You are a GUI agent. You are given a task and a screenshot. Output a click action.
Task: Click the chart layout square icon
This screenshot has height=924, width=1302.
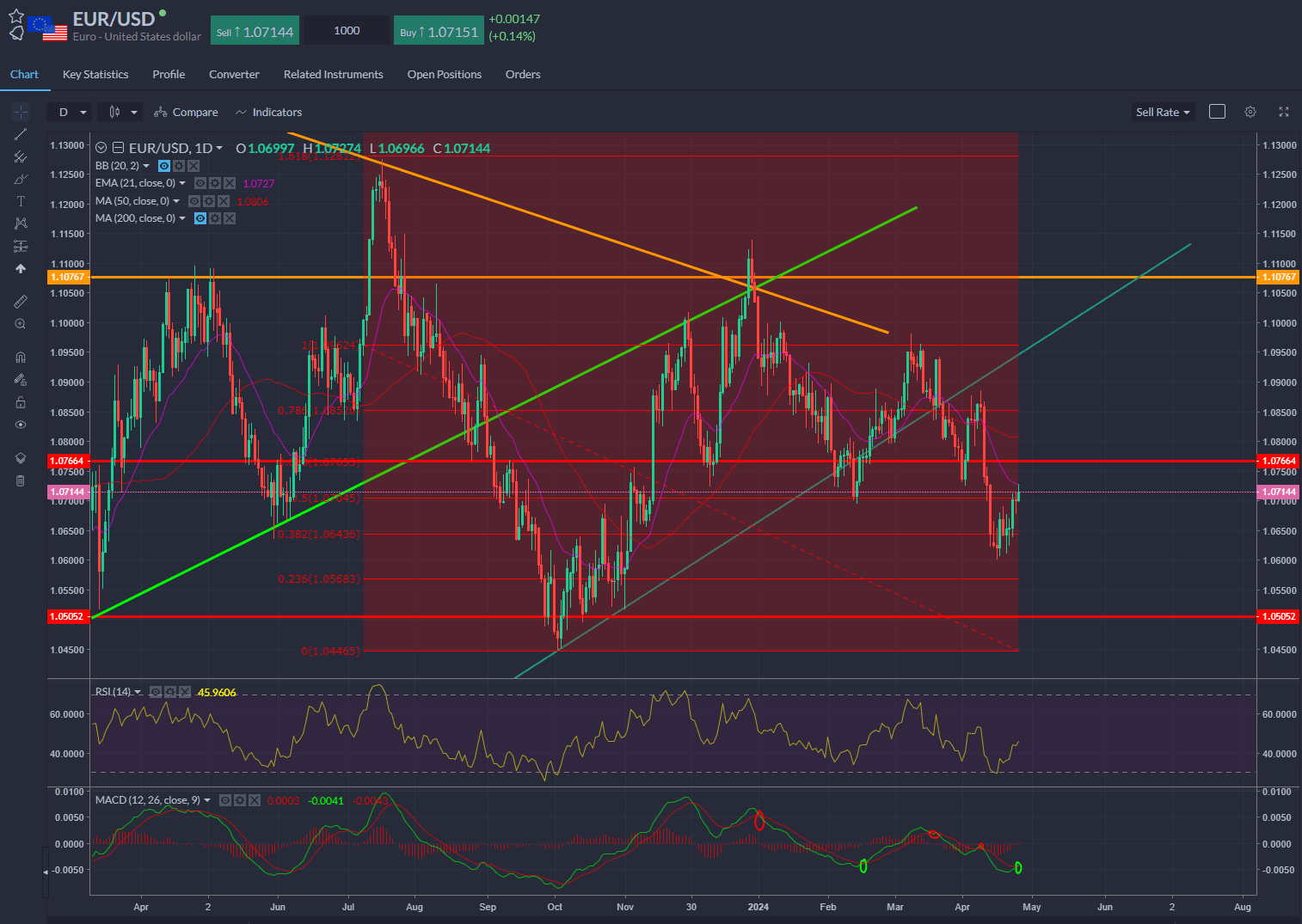(1217, 112)
